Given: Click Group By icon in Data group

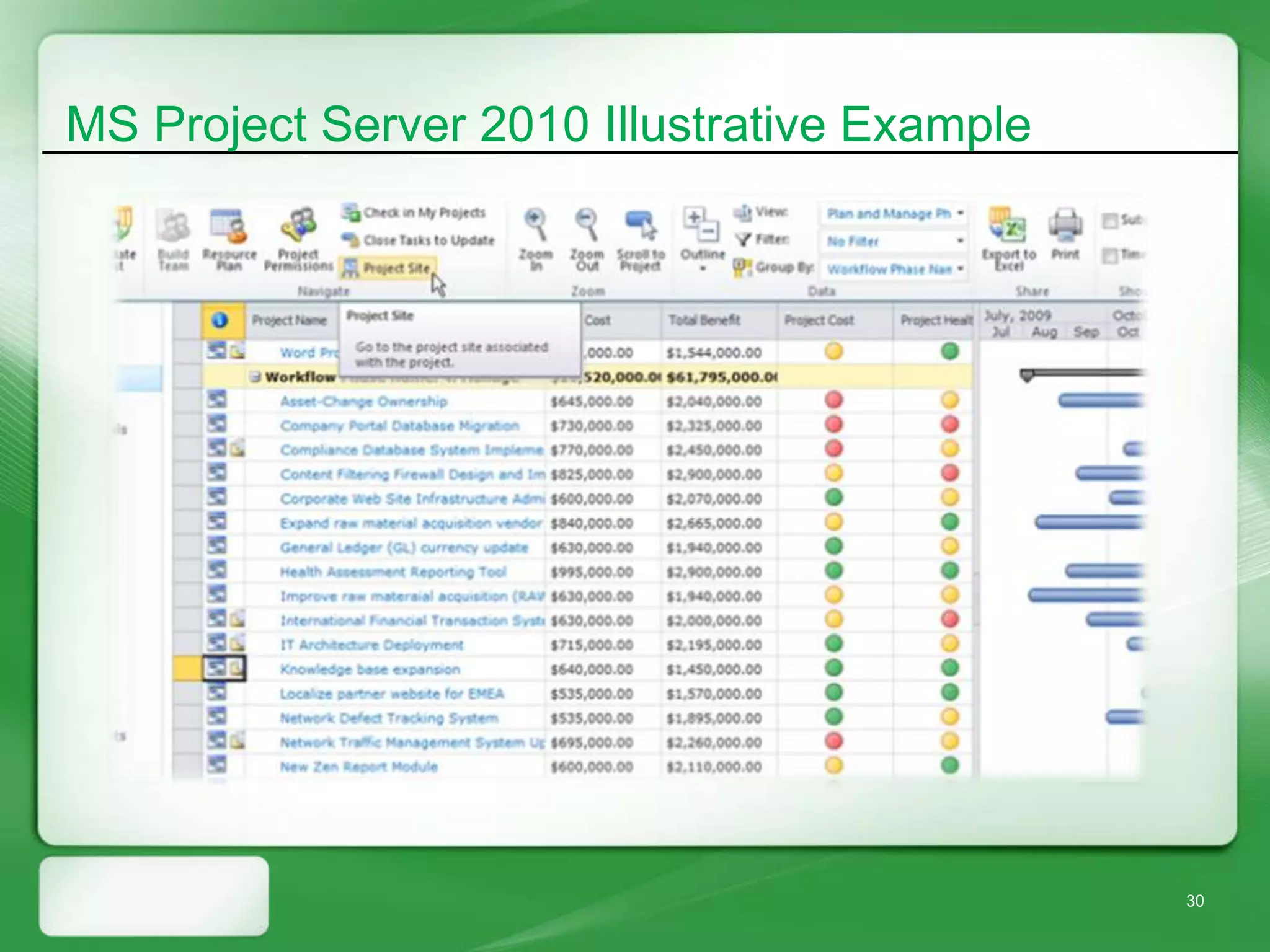Looking at the screenshot, I should (x=742, y=268).
